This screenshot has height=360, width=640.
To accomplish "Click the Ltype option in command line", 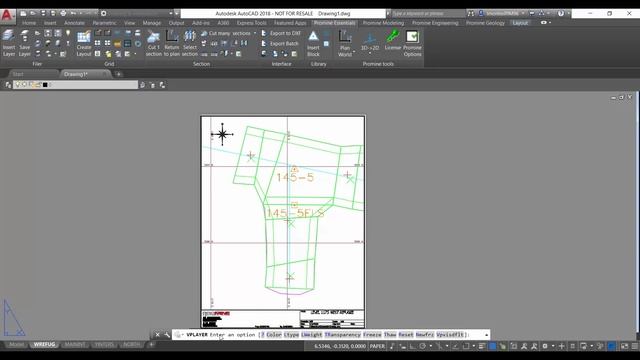I will pos(291,335).
